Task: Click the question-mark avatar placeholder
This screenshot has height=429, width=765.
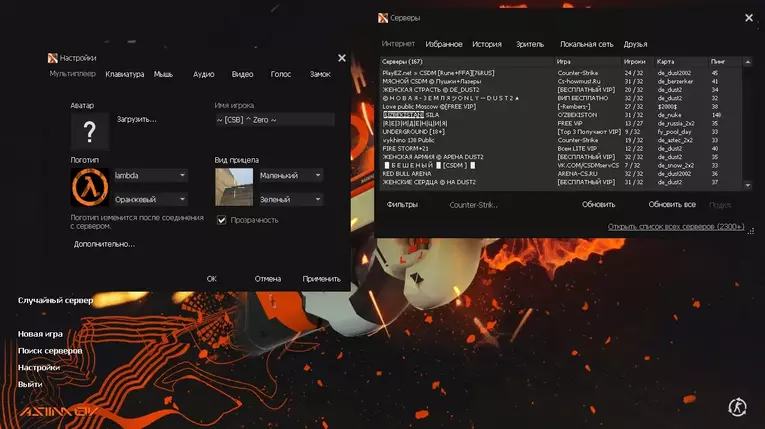Action: pyautogui.click(x=90, y=131)
